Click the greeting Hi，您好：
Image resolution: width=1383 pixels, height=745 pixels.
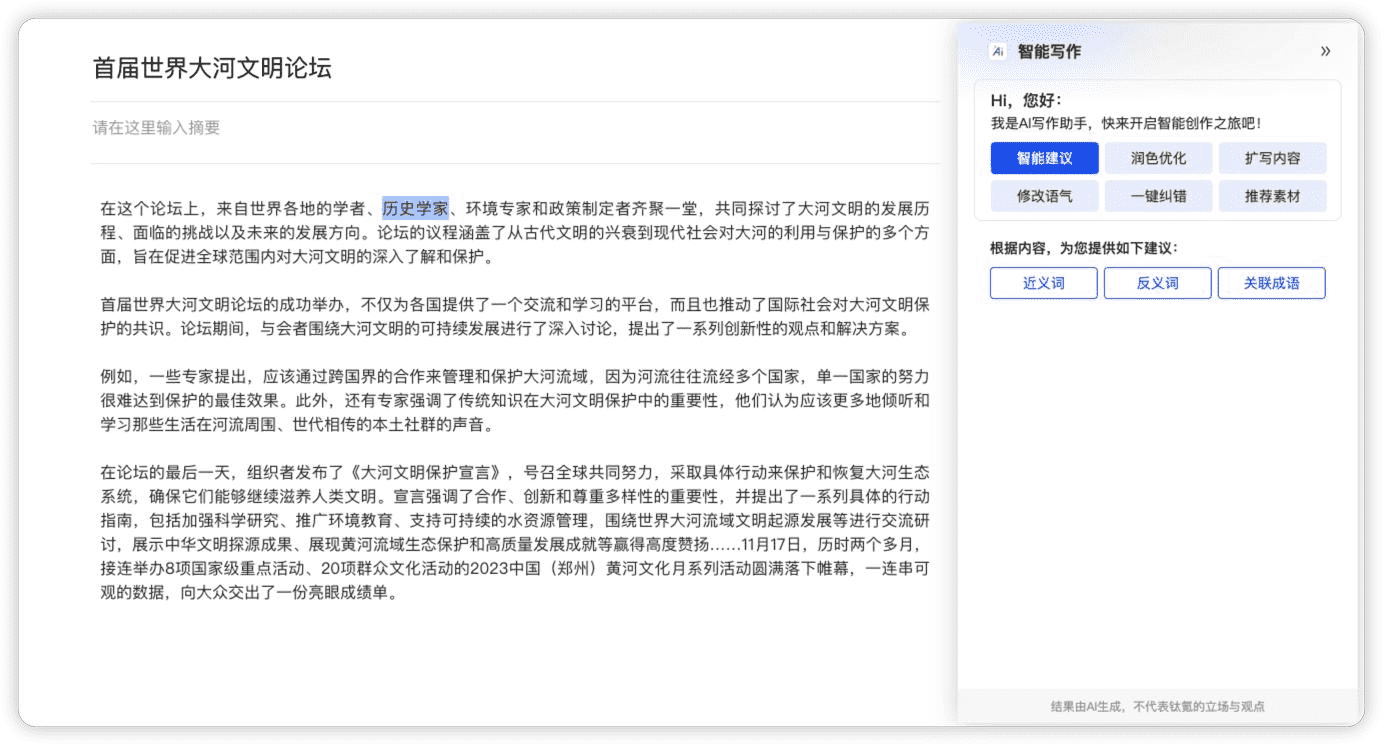tap(1026, 101)
